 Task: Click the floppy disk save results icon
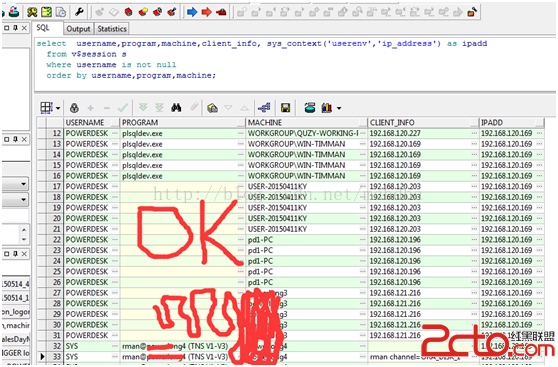click(285, 108)
